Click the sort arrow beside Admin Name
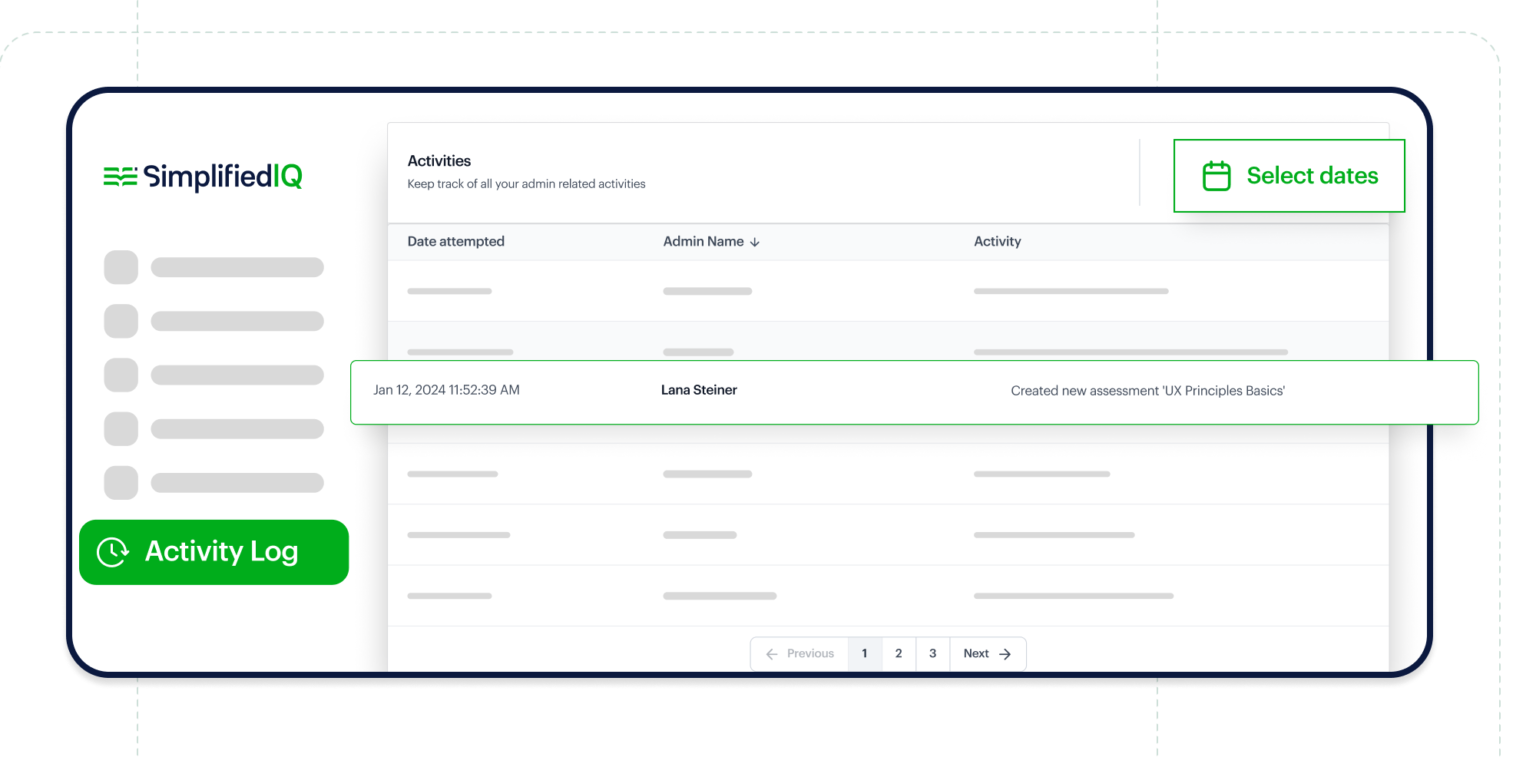The width and height of the screenshot is (1536, 757). coord(755,242)
